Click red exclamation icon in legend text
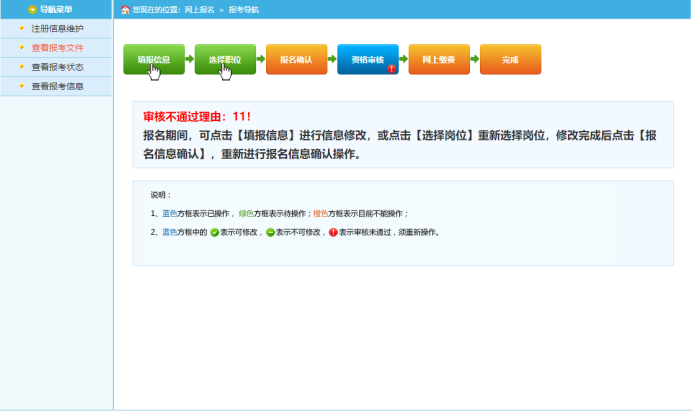This screenshot has width=693, height=411. [x=333, y=232]
